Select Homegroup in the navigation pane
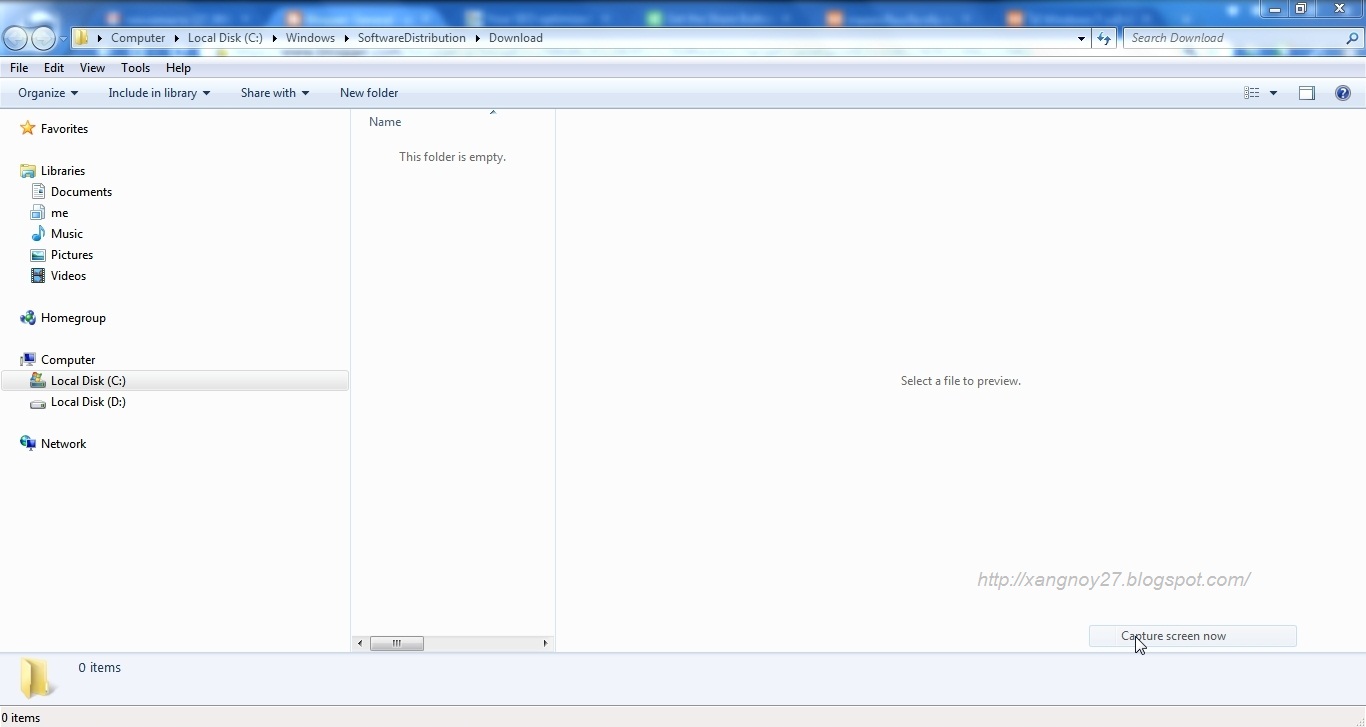The image size is (1366, 727). pyautogui.click(x=73, y=318)
